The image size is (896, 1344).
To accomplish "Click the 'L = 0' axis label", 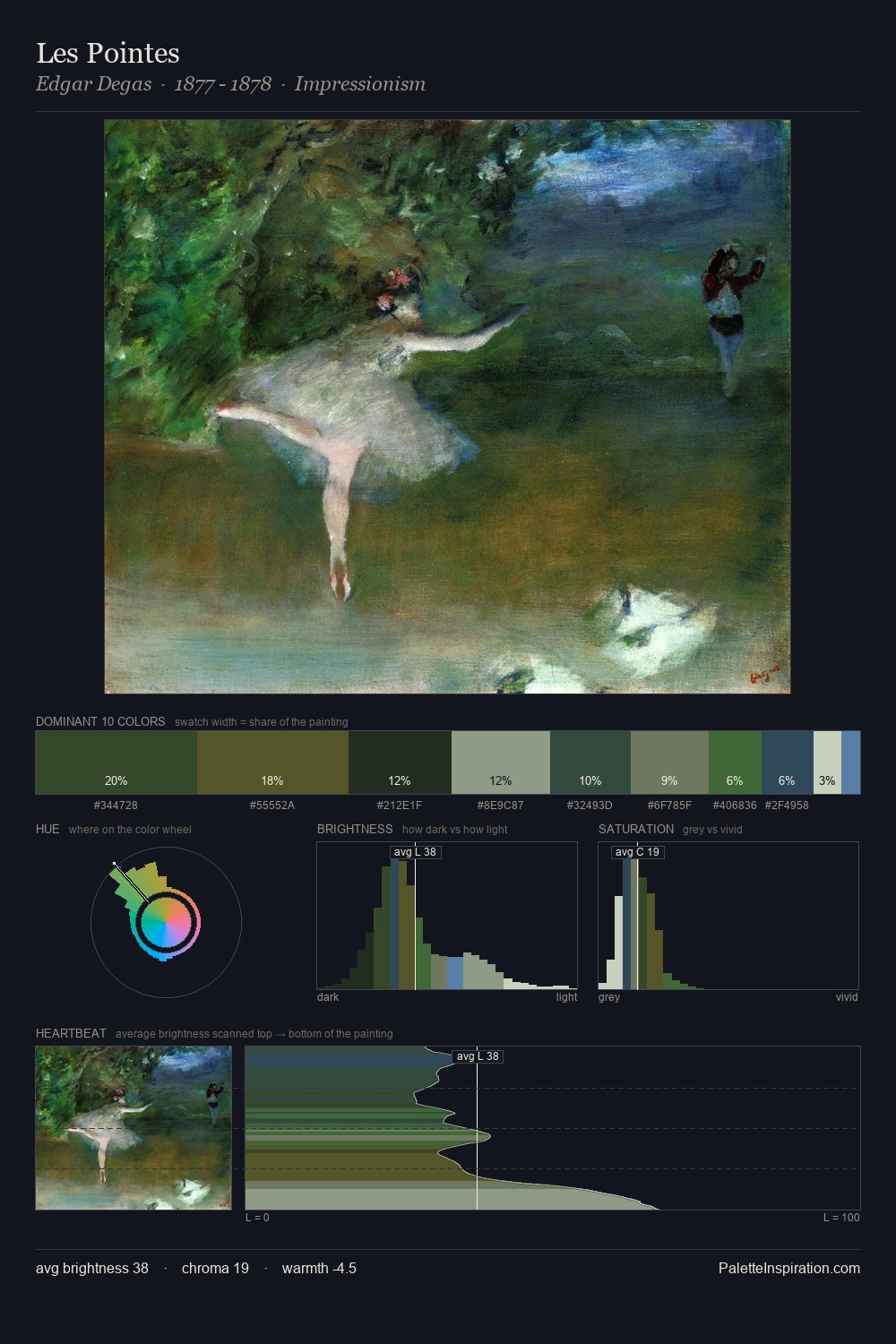I will 257,1218.
